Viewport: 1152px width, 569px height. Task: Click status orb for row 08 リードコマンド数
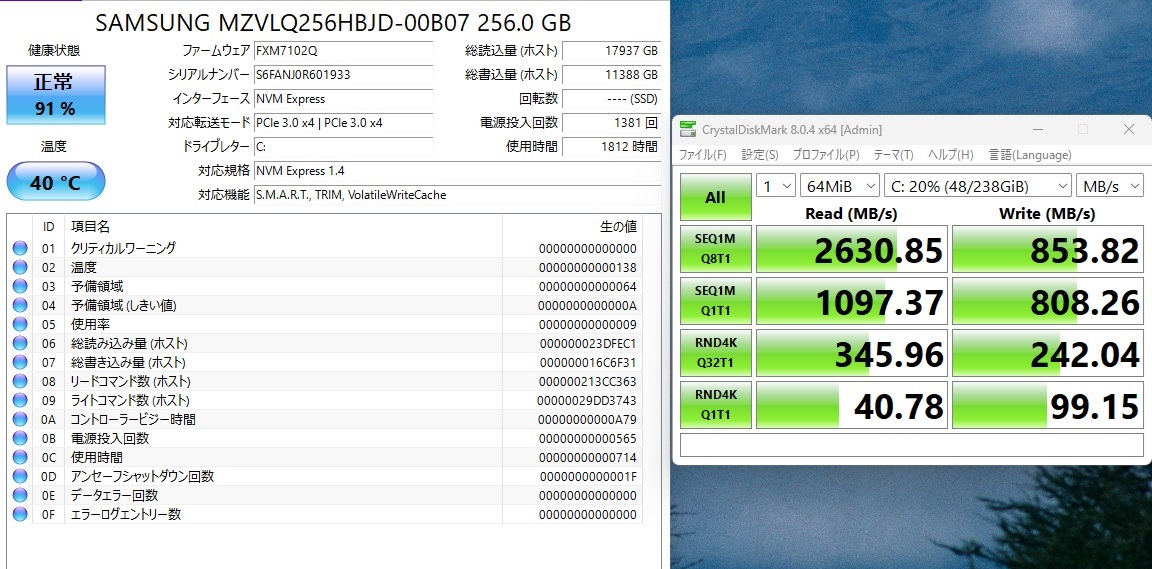[x=20, y=382]
